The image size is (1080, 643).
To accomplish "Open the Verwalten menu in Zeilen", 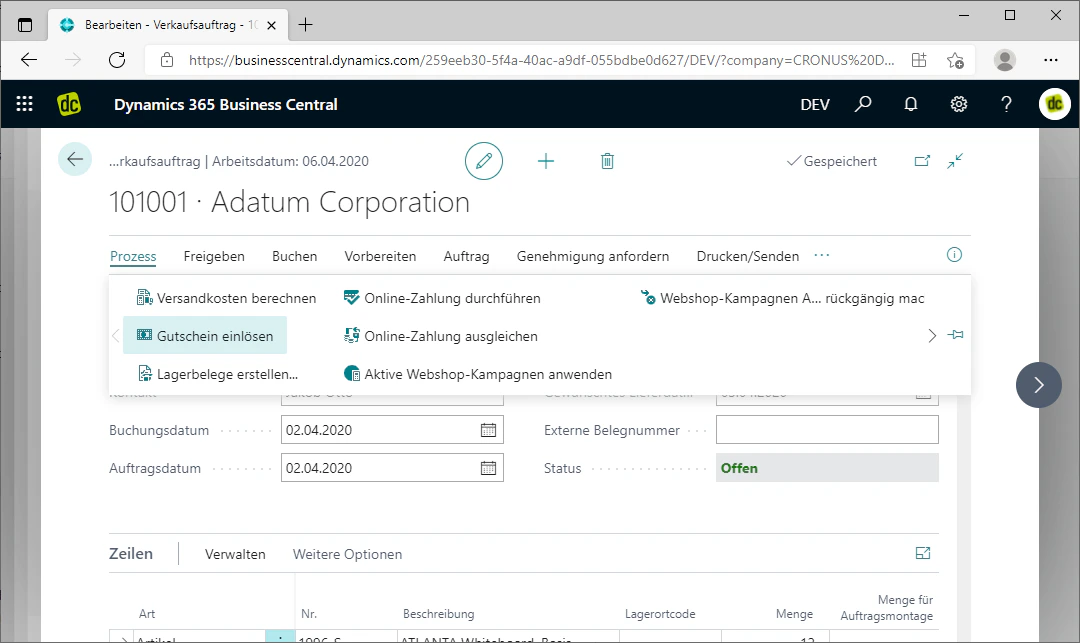I will (x=235, y=554).
